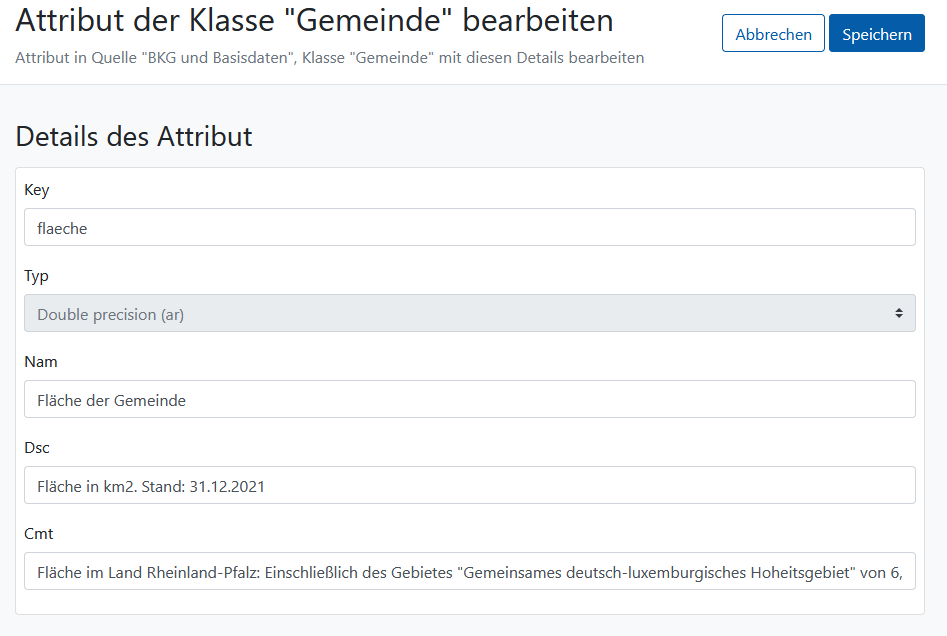947x636 pixels.
Task: Select the Dsc field with 'Stand: 31.12.2021'
Action: tap(470, 485)
